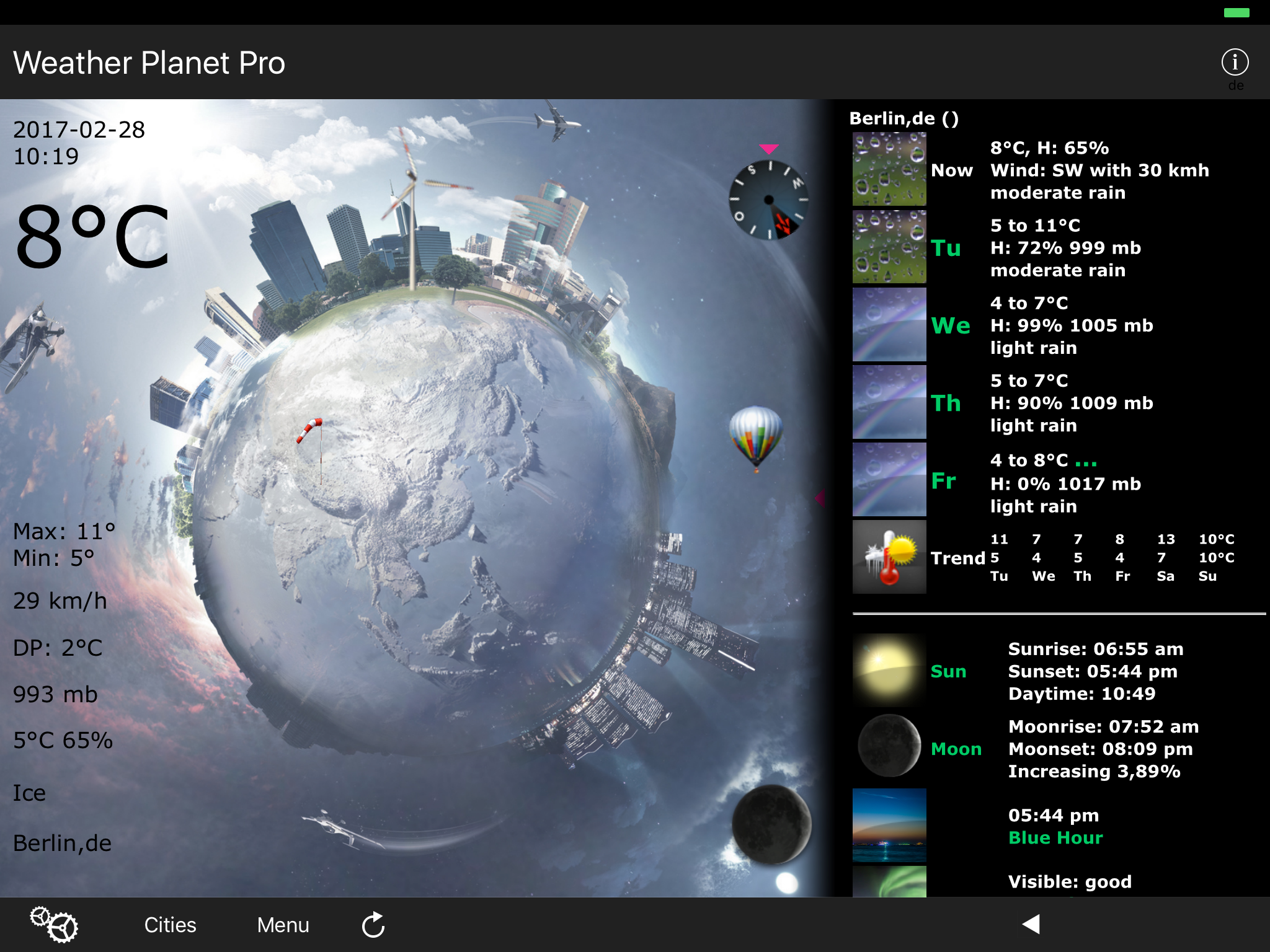Select the Tu forecast day label

[946, 248]
